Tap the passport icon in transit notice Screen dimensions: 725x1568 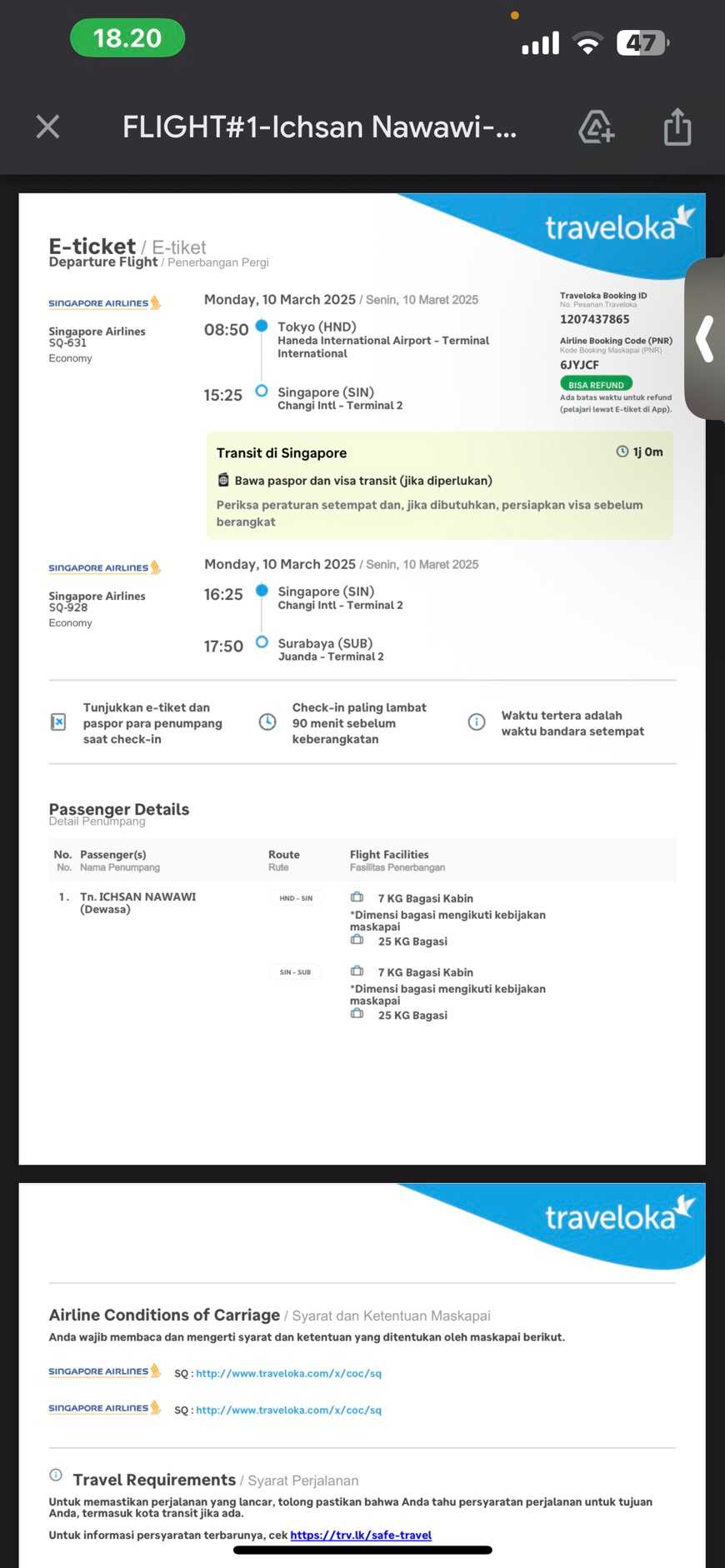pyautogui.click(x=223, y=480)
